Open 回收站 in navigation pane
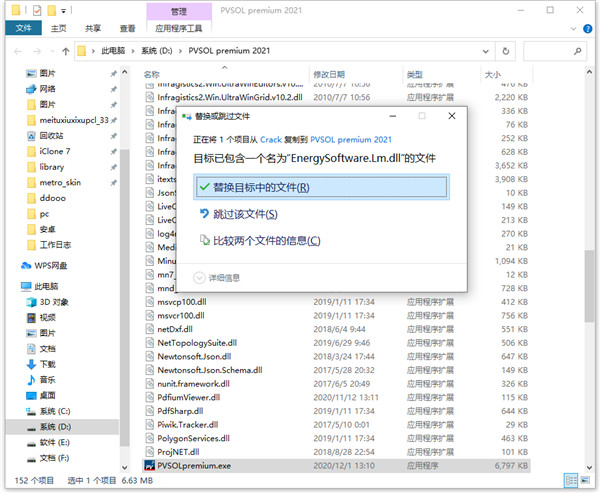The width and height of the screenshot is (600, 493). pyautogui.click(x=51, y=135)
